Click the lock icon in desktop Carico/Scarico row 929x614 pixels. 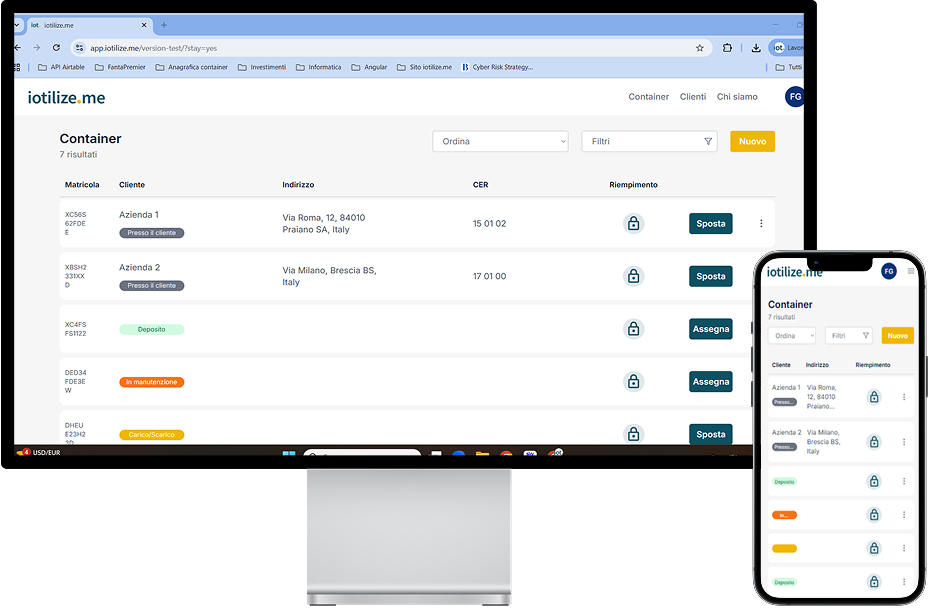point(633,434)
